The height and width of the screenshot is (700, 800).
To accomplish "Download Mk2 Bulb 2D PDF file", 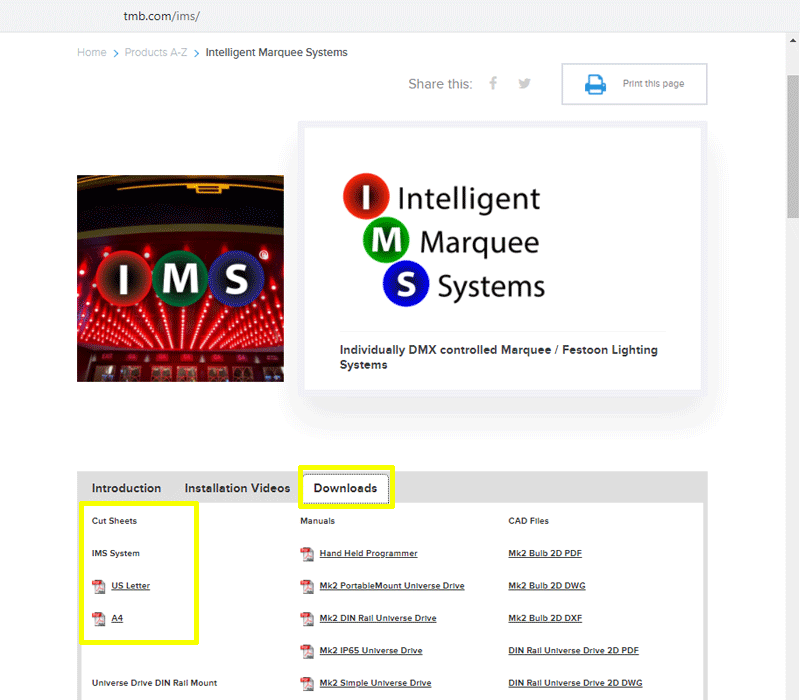I will click(x=545, y=553).
